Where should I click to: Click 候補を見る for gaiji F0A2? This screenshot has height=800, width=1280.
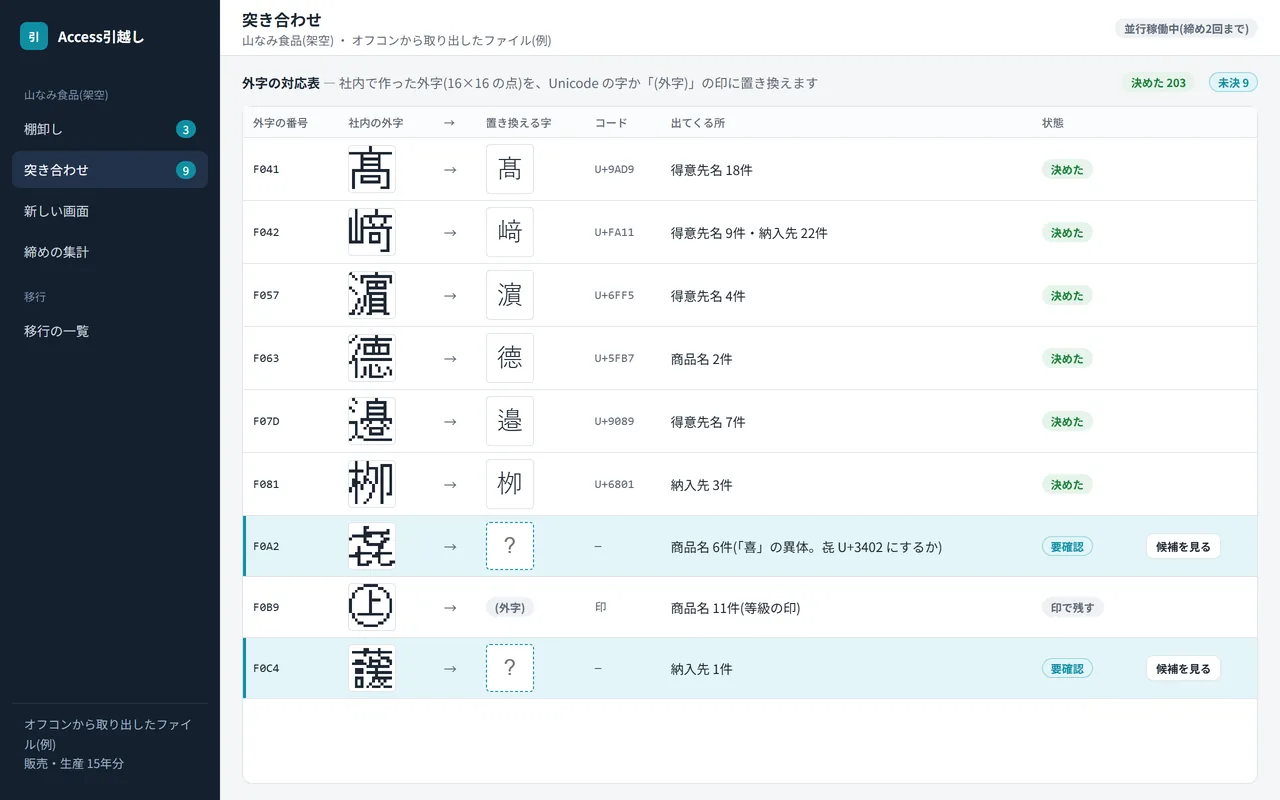click(1183, 547)
